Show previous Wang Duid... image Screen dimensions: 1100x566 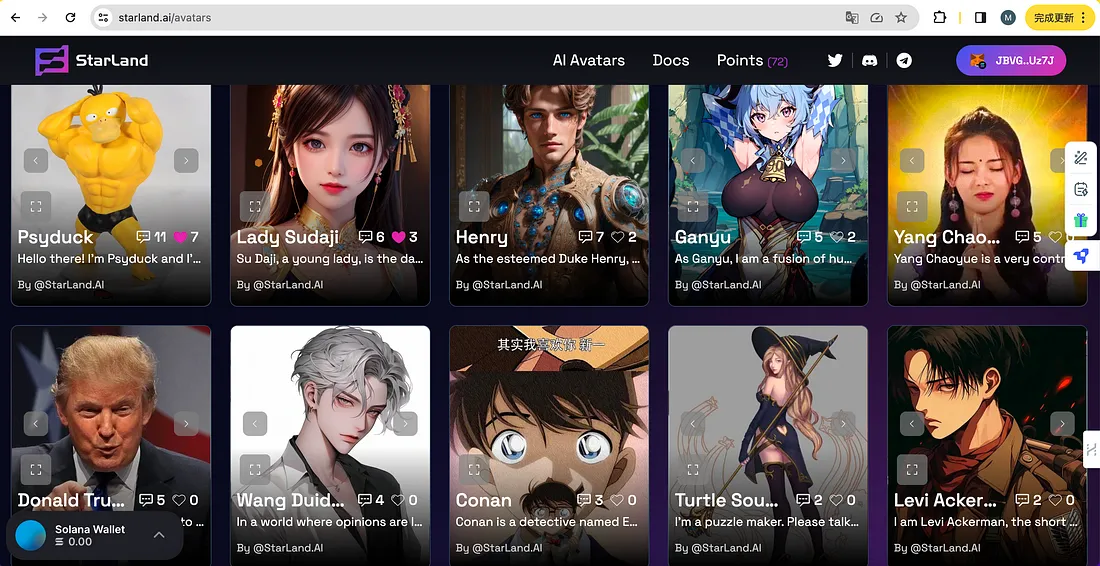(255, 424)
